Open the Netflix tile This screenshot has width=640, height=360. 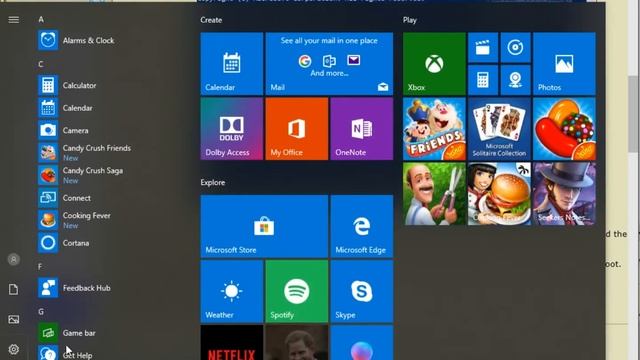click(232, 343)
